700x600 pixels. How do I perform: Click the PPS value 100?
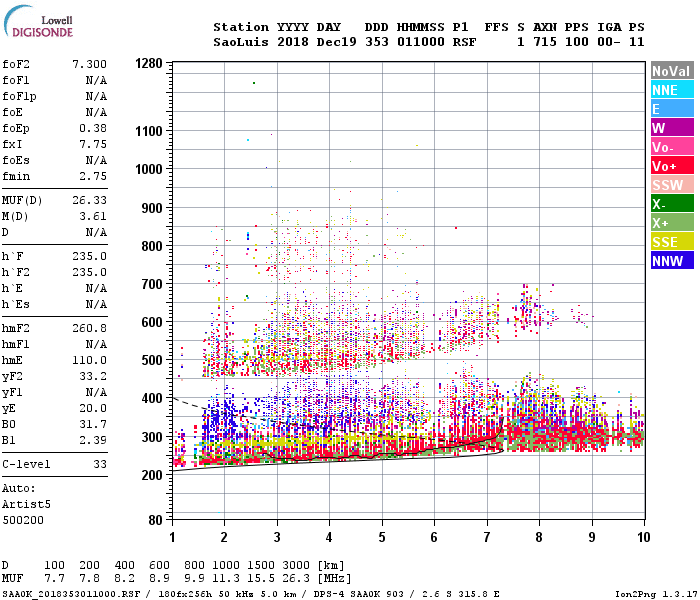577,42
